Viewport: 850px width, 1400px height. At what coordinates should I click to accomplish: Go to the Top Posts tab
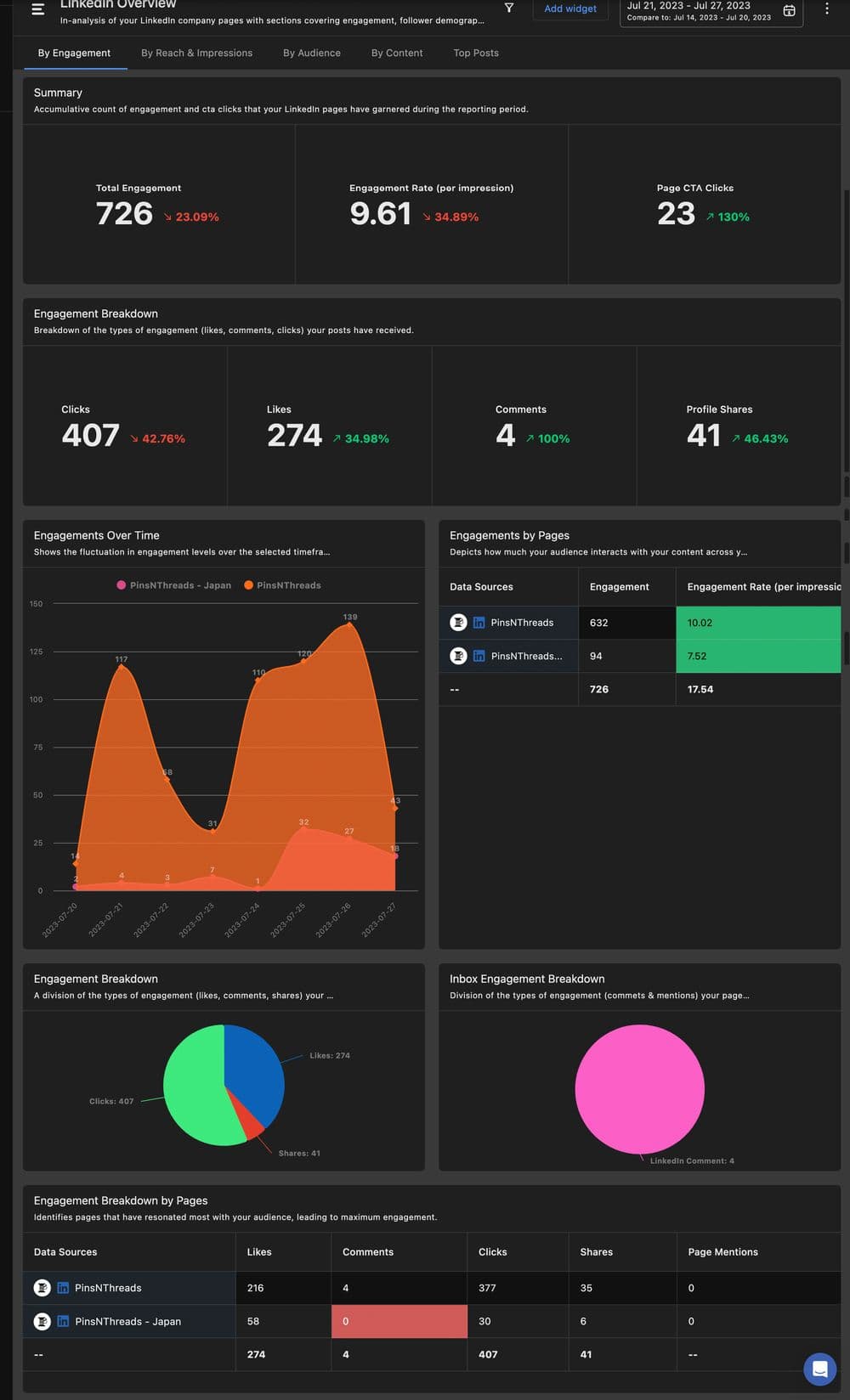(x=475, y=53)
